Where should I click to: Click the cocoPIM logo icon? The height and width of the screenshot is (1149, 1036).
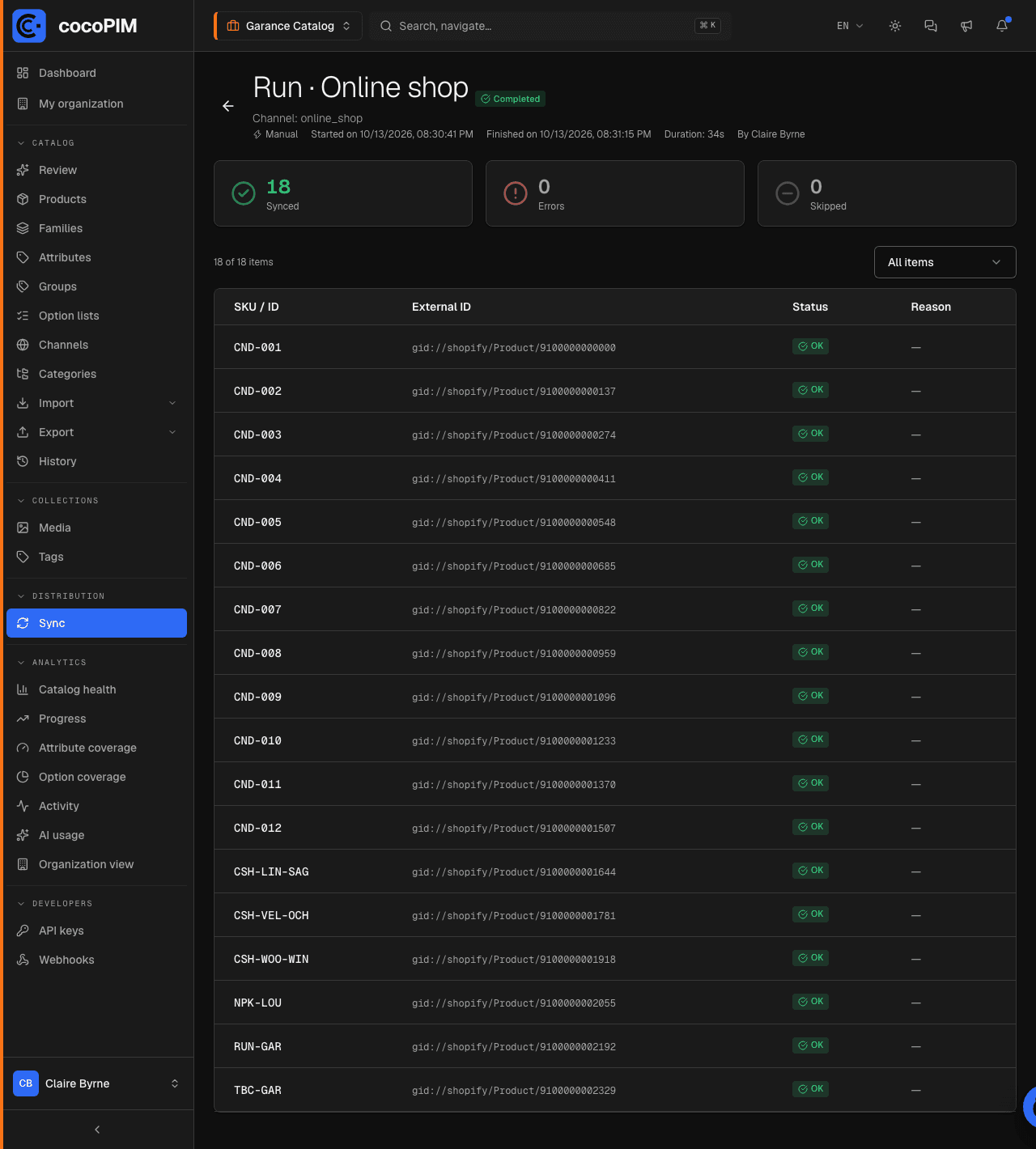tap(29, 26)
